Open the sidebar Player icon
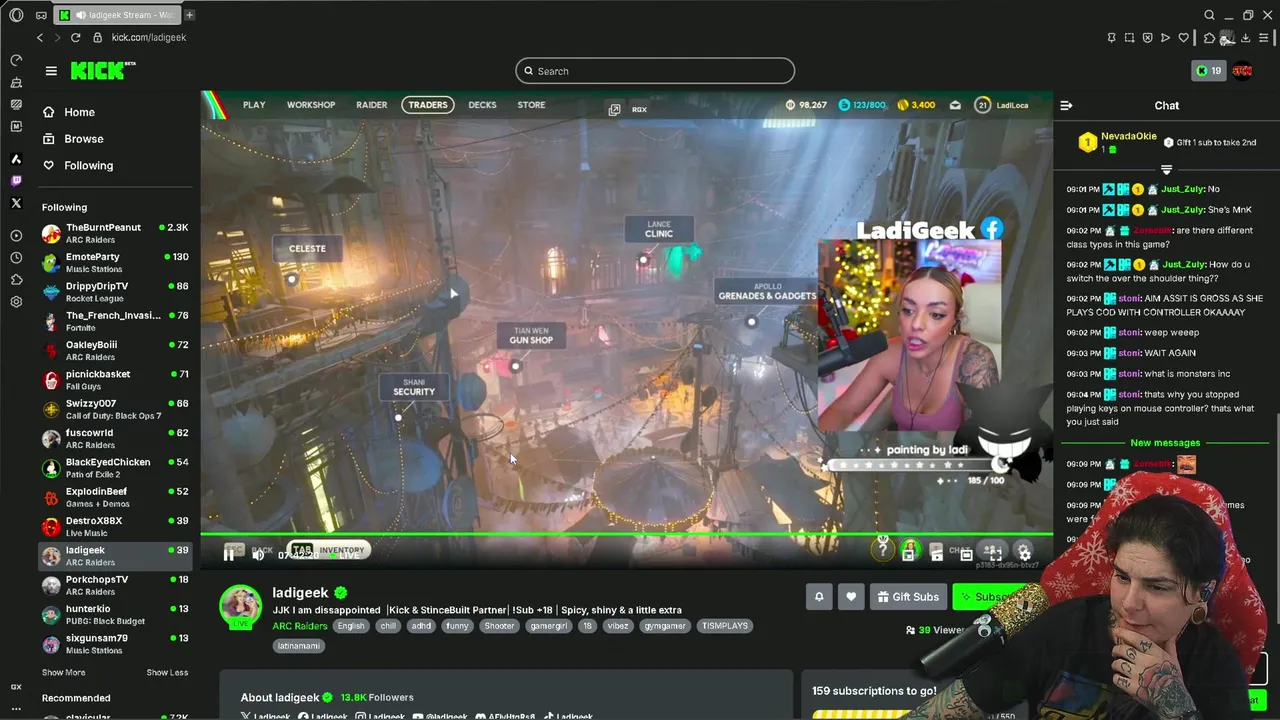 [16, 236]
